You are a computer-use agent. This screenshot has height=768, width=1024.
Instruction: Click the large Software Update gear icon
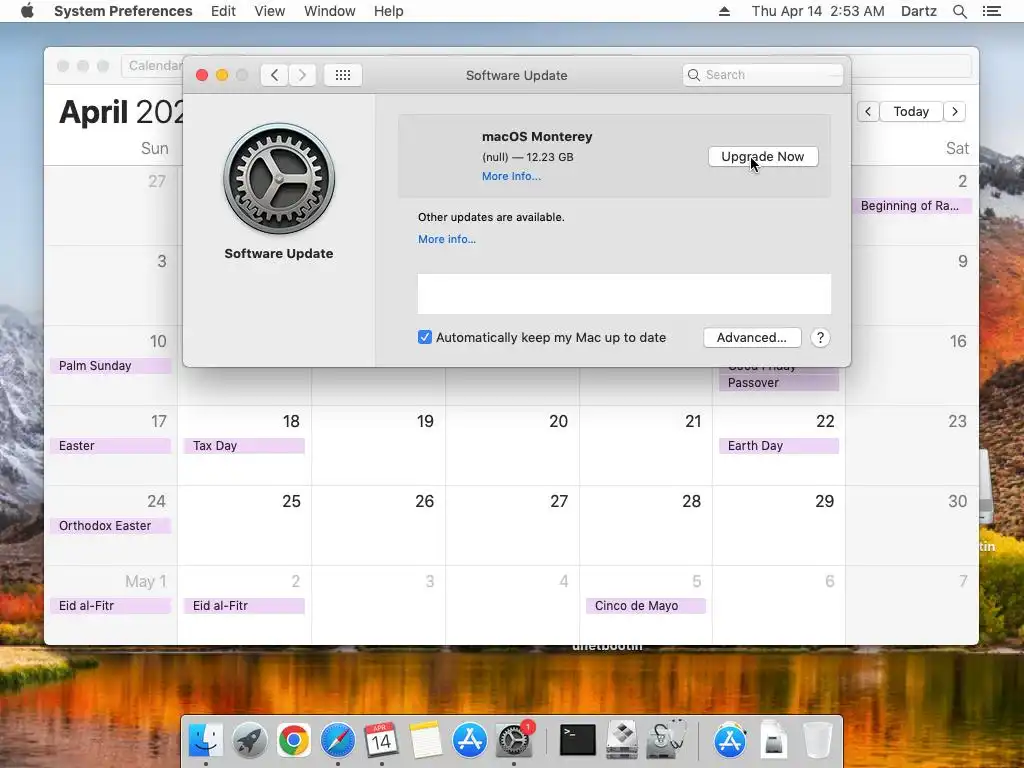pyautogui.click(x=279, y=179)
